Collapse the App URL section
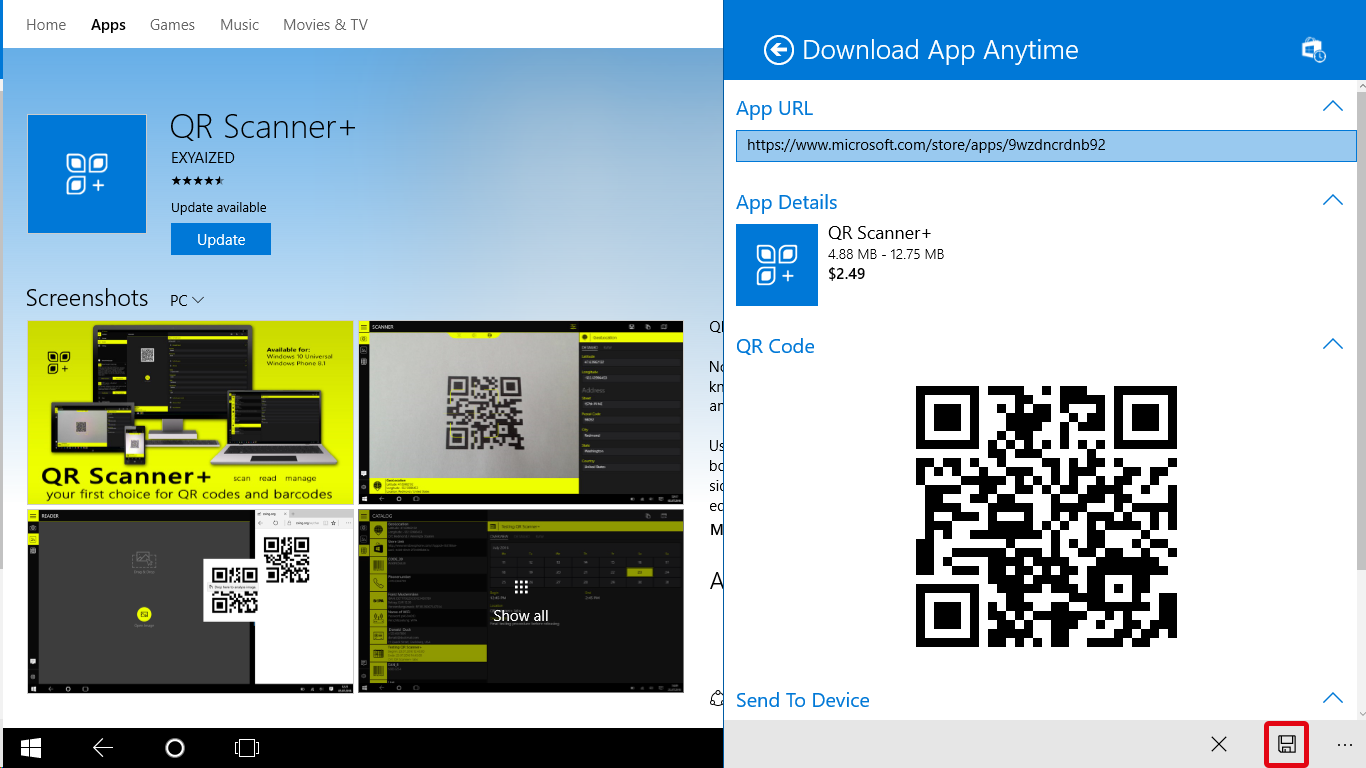The height and width of the screenshot is (768, 1366). (1332, 106)
